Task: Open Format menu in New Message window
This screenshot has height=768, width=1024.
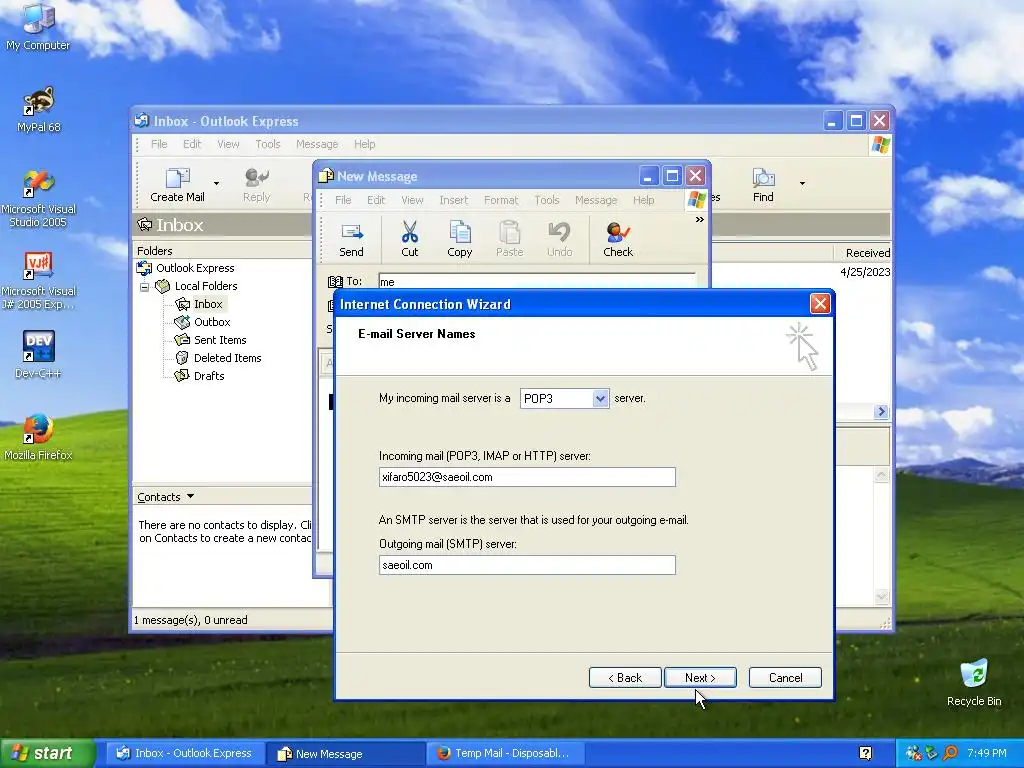Action: point(501,200)
